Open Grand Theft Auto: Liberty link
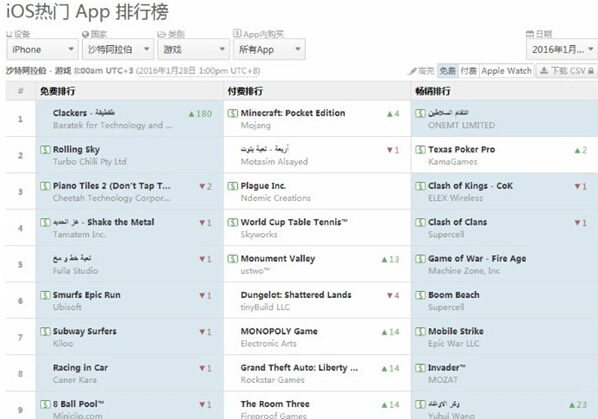Screen dimensions: 598x419 point(299,368)
